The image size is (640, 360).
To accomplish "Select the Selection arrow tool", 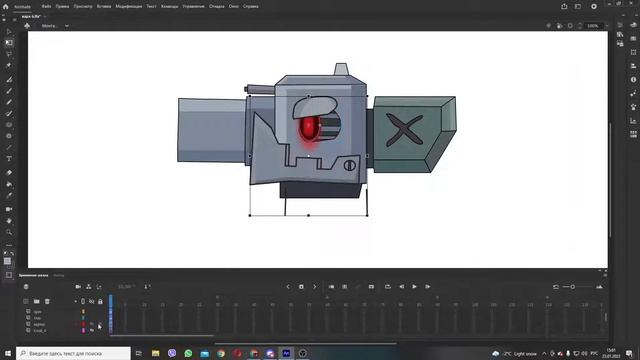I will tap(9, 31).
